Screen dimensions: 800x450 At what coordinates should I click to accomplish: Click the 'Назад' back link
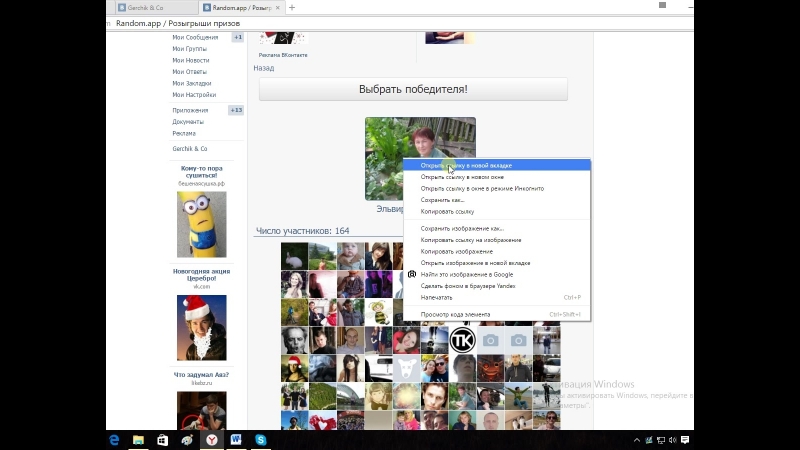tap(263, 68)
